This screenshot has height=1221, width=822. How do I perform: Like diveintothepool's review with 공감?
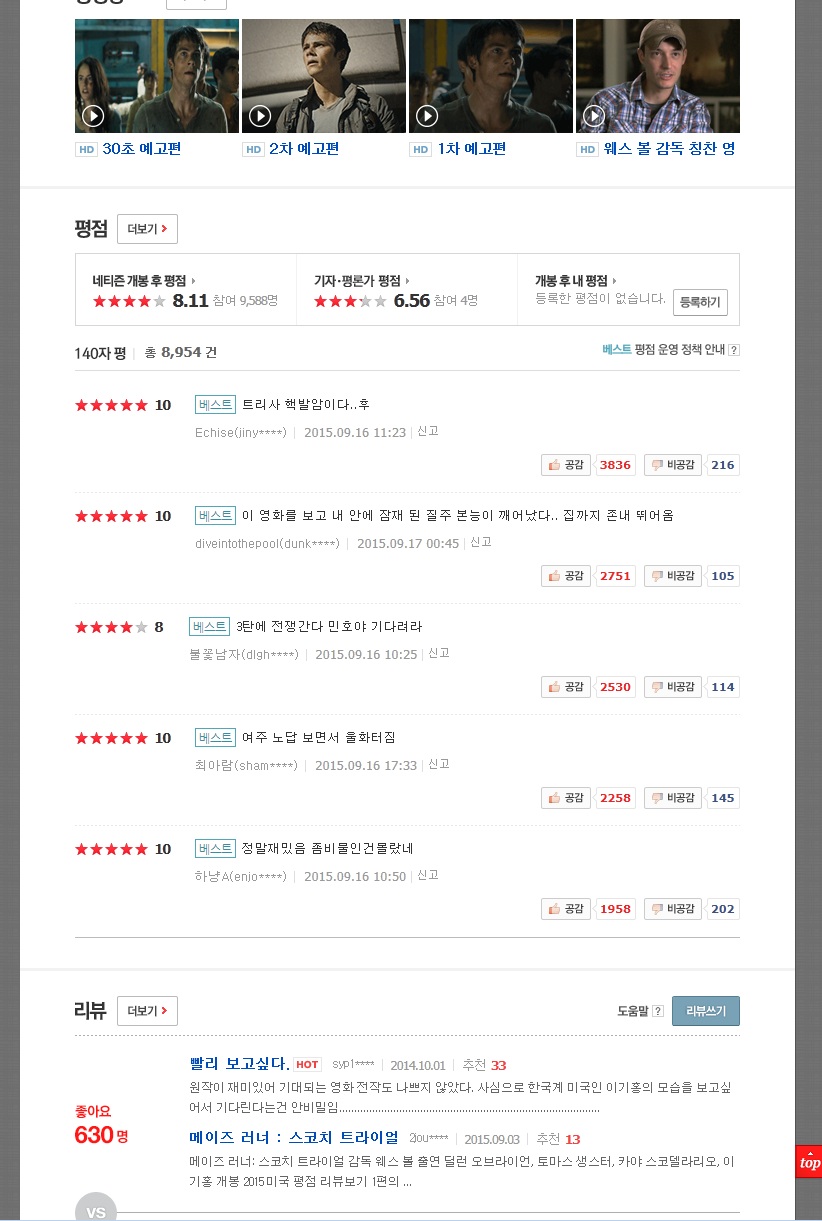[566, 576]
